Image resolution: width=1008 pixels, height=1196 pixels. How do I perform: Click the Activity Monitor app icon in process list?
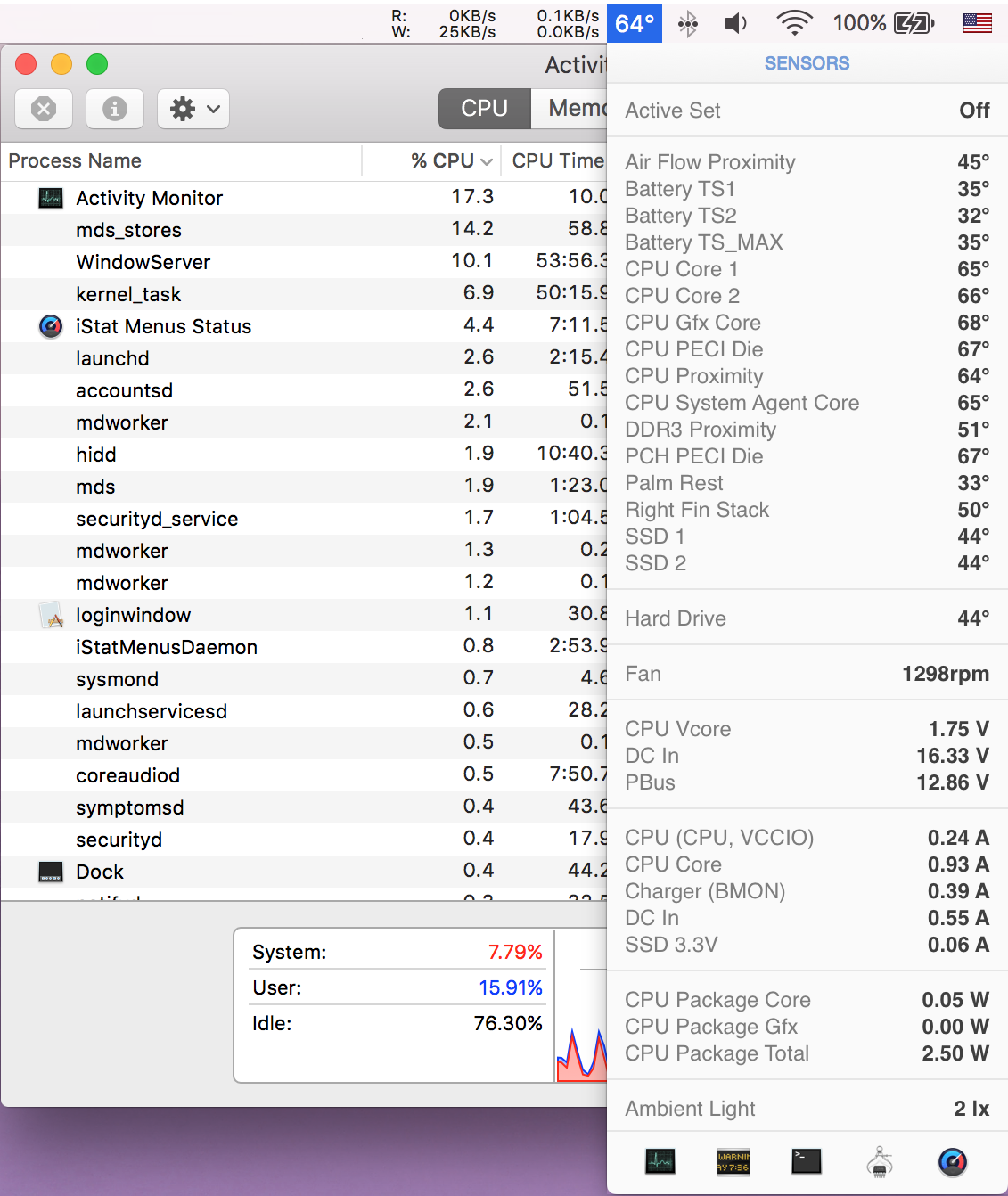51,198
